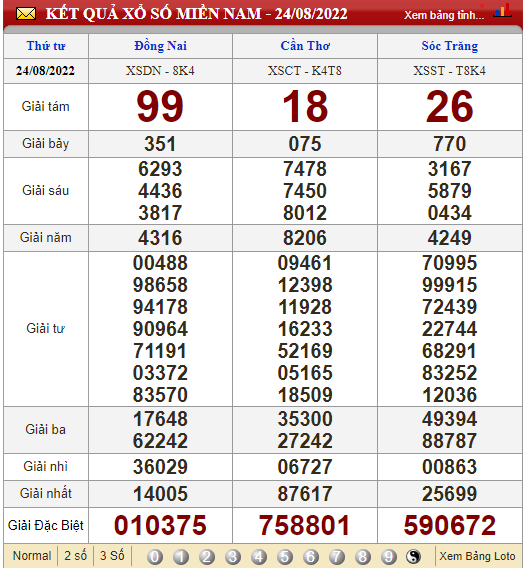Select fifth prize number 8206
523x568 pixels.
click(x=305, y=238)
